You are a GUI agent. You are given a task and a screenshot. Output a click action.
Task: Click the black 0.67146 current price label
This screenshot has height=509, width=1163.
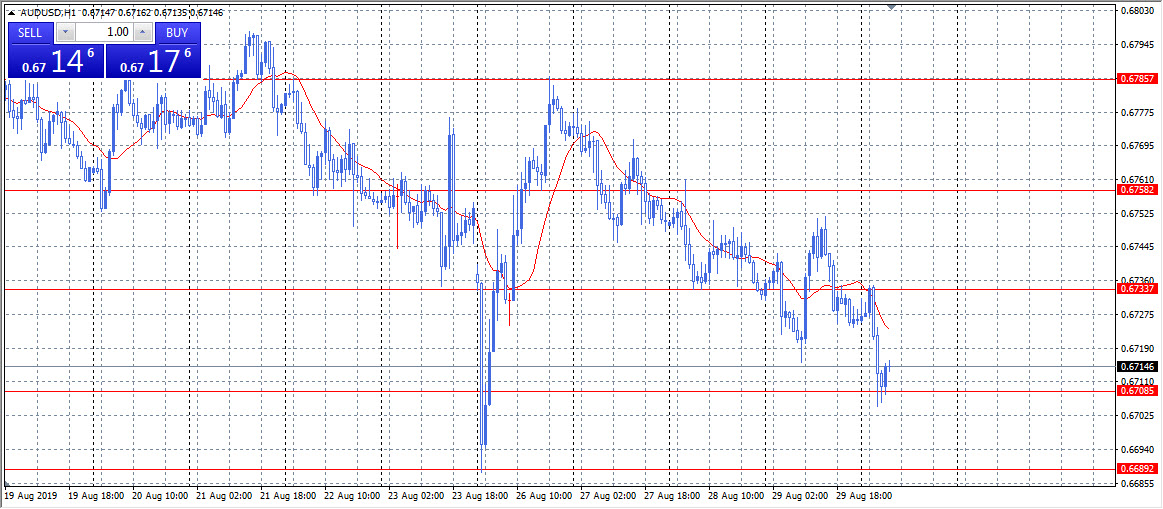[x=1136, y=367]
